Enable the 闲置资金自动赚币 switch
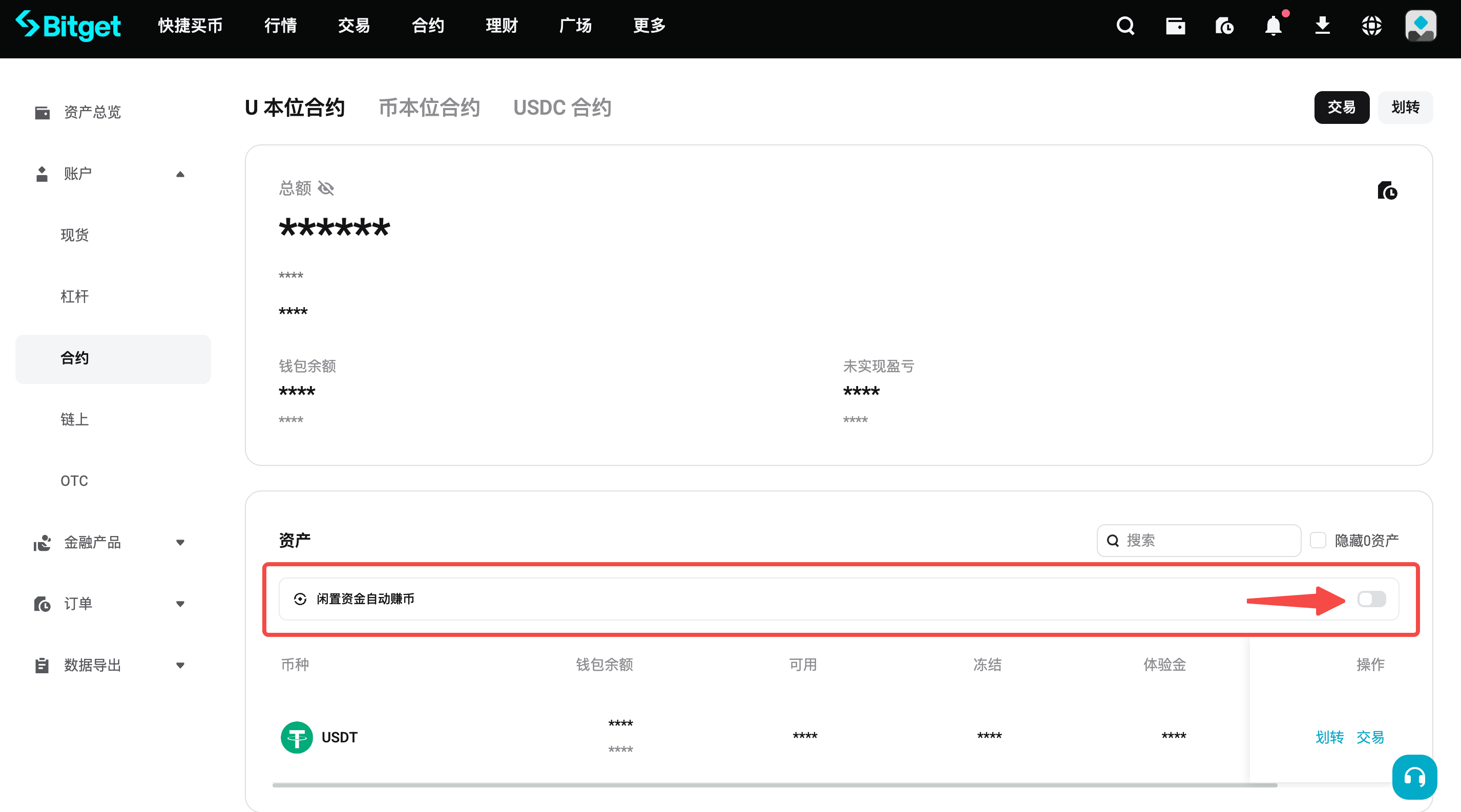Viewport: 1461px width, 812px height. click(x=1372, y=599)
